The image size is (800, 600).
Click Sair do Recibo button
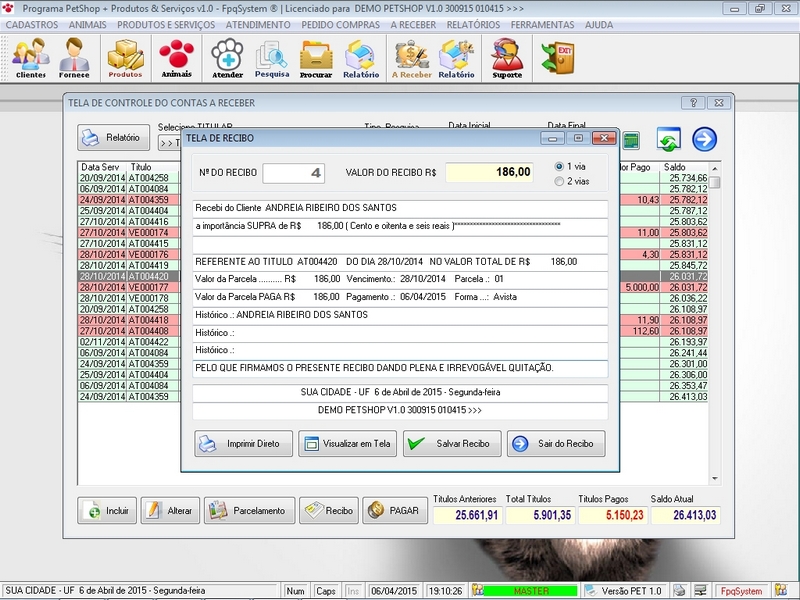(x=556, y=443)
